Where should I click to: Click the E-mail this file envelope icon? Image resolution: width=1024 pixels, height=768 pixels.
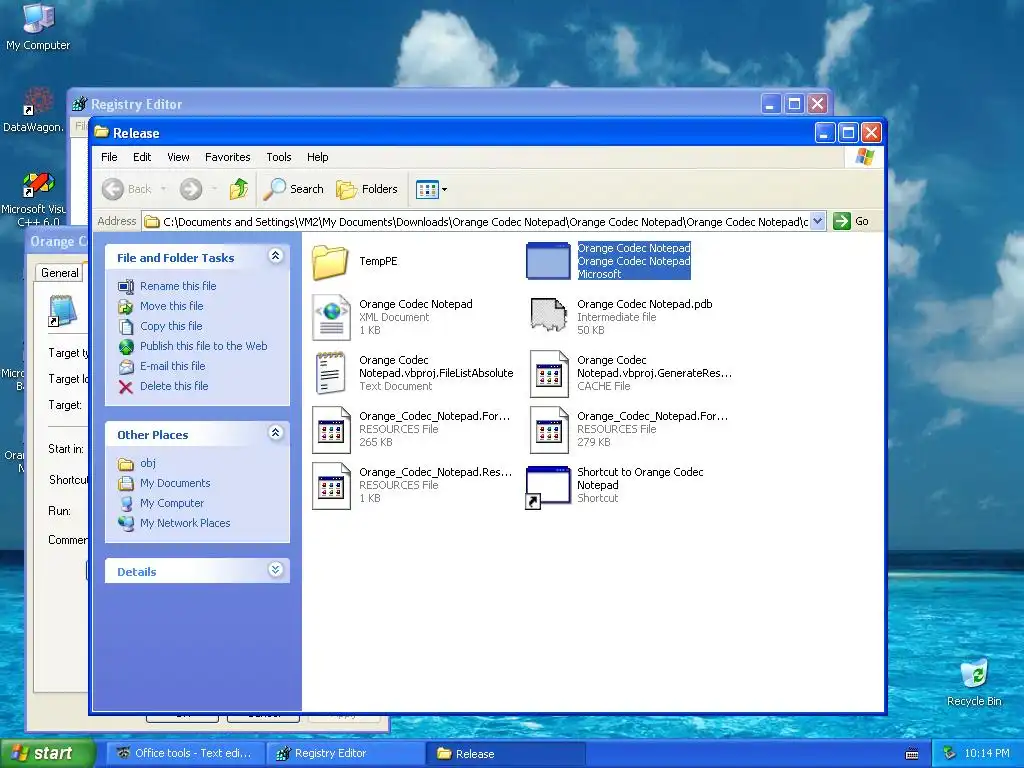(126, 367)
